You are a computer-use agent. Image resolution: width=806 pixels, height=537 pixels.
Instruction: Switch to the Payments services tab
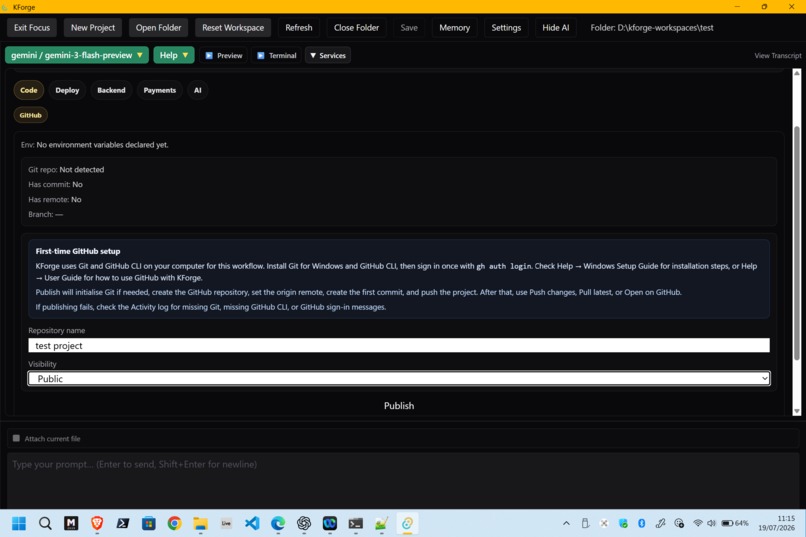click(159, 90)
